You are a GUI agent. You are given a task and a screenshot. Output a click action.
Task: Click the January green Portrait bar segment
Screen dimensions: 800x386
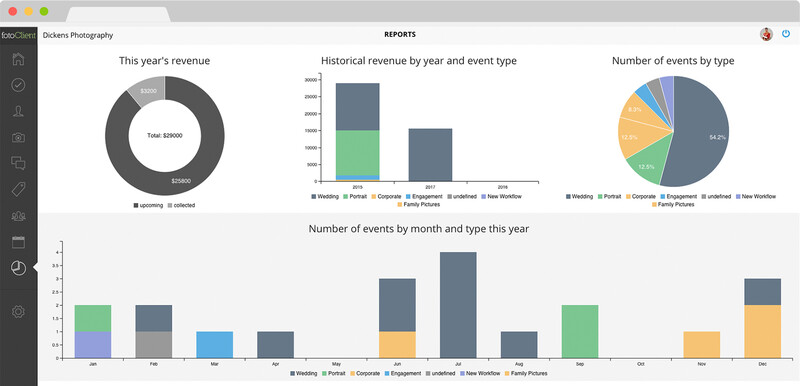coord(93,318)
